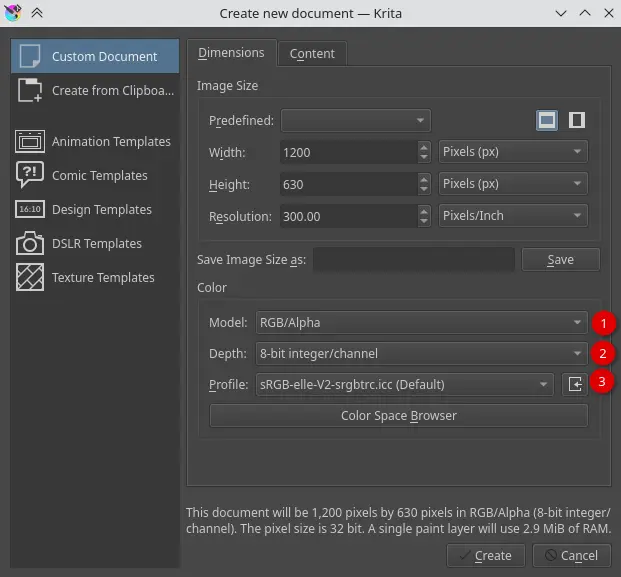
Task: Switch to the Content tab
Action: (x=312, y=53)
